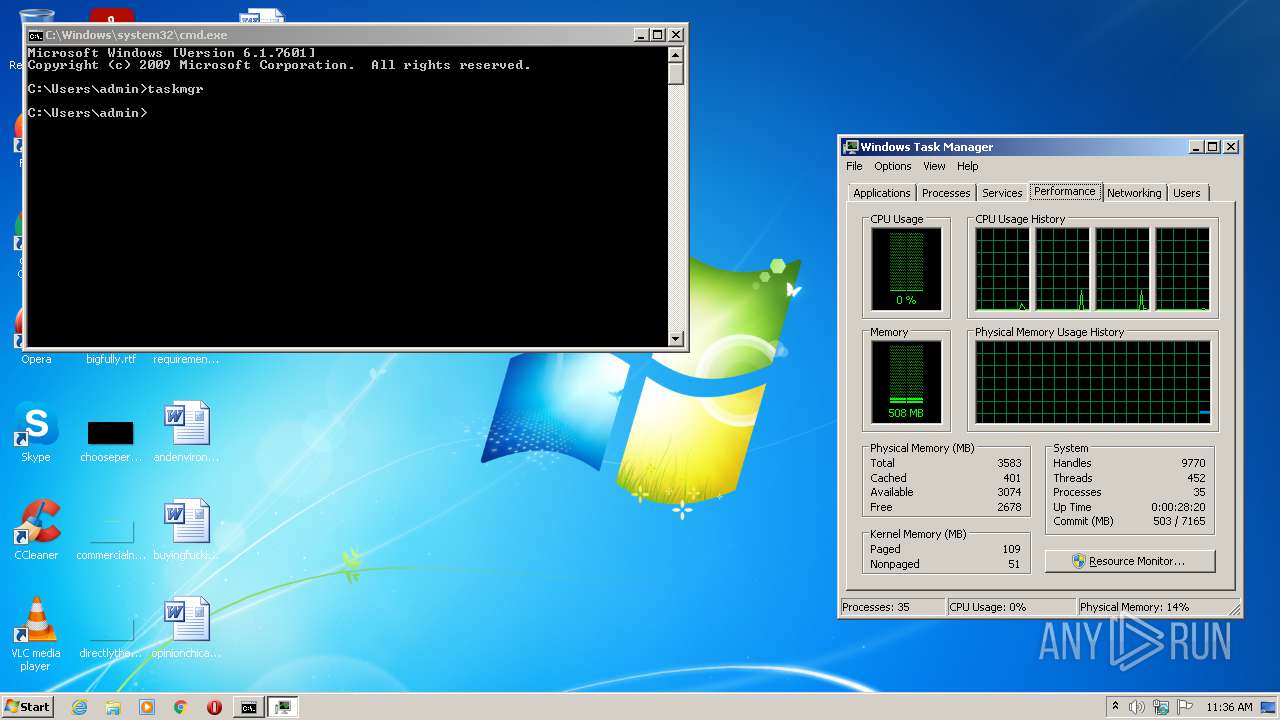Click the bigfully.rtf file label
This screenshot has width=1280, height=720.
click(111, 359)
